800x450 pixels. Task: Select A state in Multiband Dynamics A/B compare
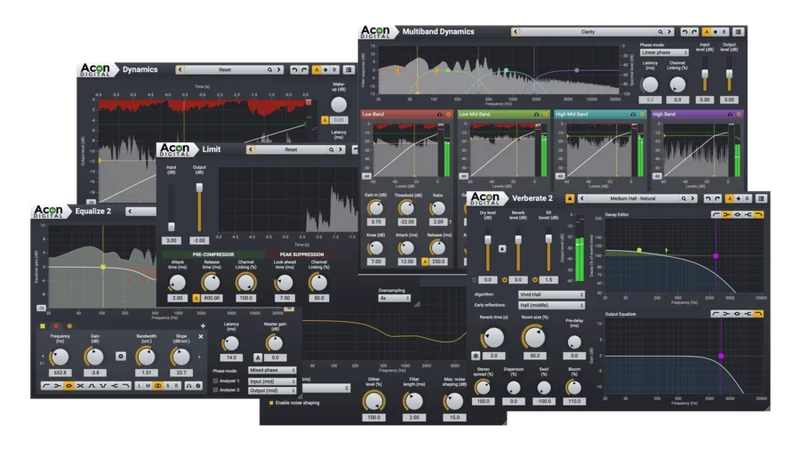click(707, 32)
